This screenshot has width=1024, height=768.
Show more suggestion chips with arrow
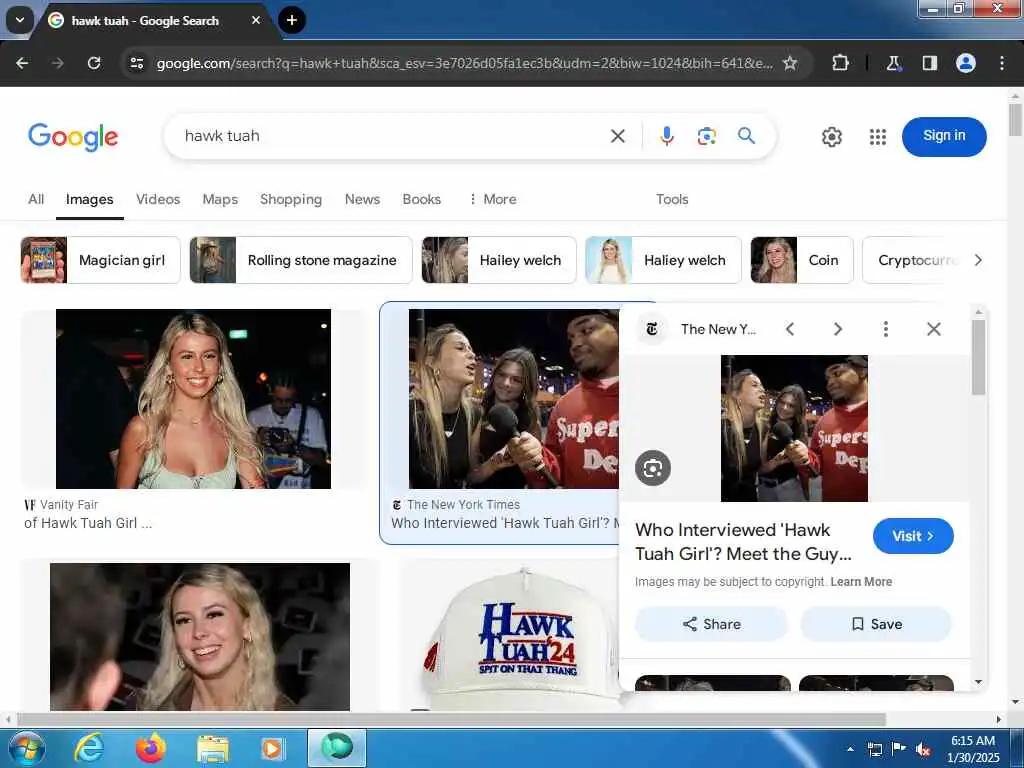[x=978, y=260]
